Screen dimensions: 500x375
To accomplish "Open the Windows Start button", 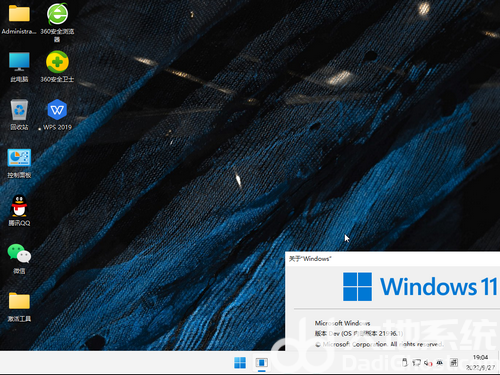I will [240, 363].
